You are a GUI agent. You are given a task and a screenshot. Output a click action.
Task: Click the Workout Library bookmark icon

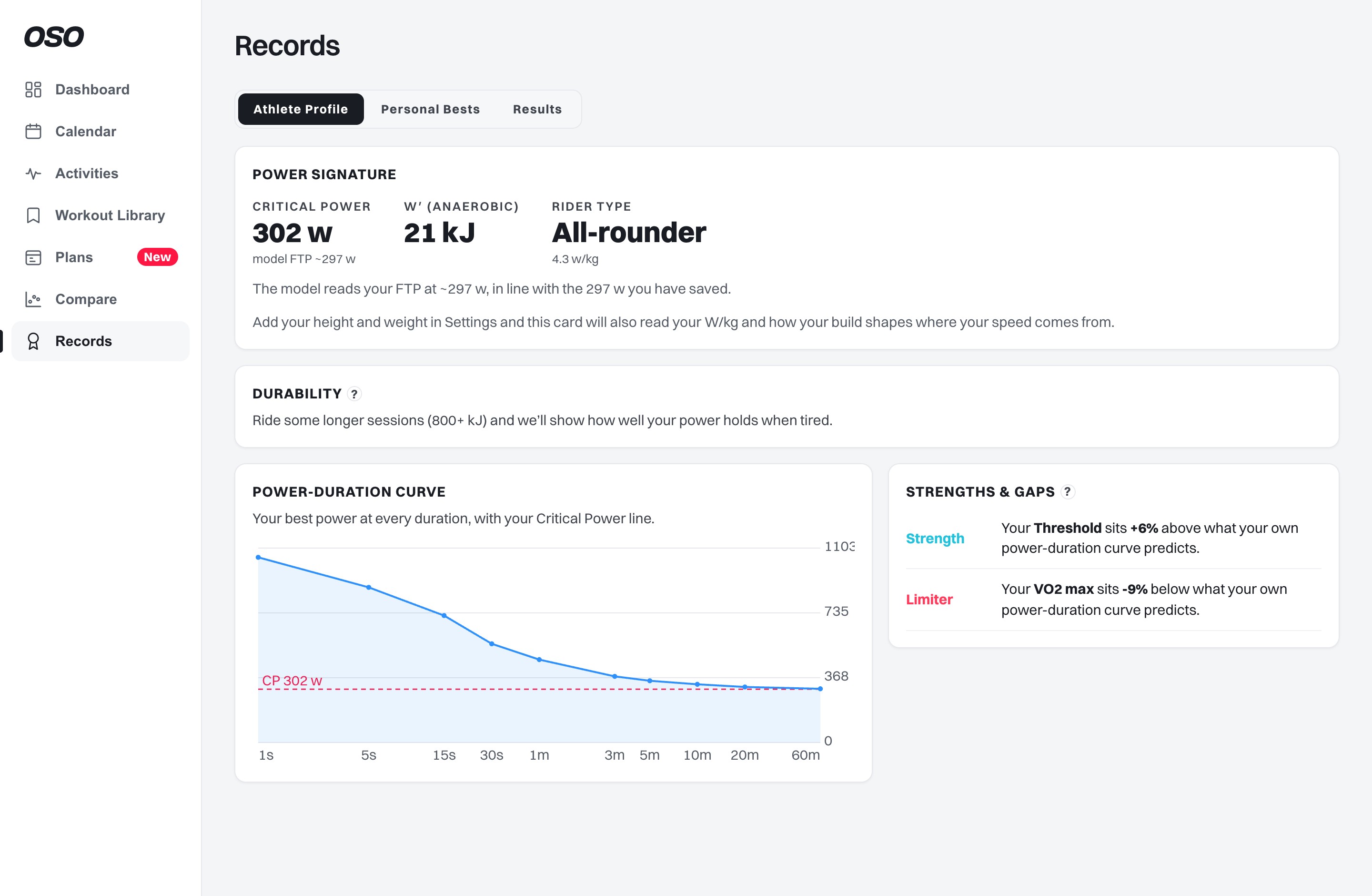[x=33, y=215]
